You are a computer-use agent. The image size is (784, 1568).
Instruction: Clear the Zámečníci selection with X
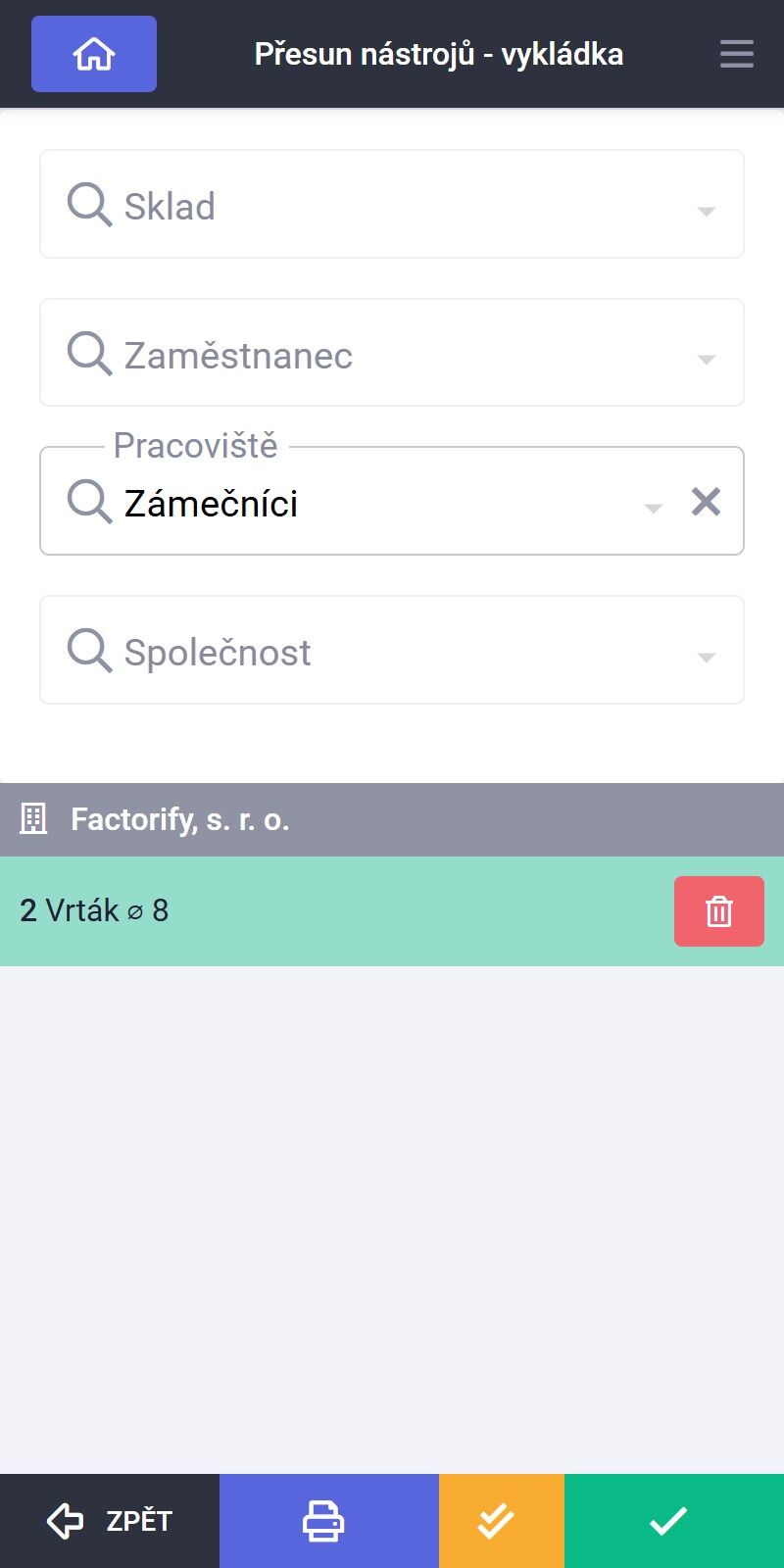tap(706, 502)
